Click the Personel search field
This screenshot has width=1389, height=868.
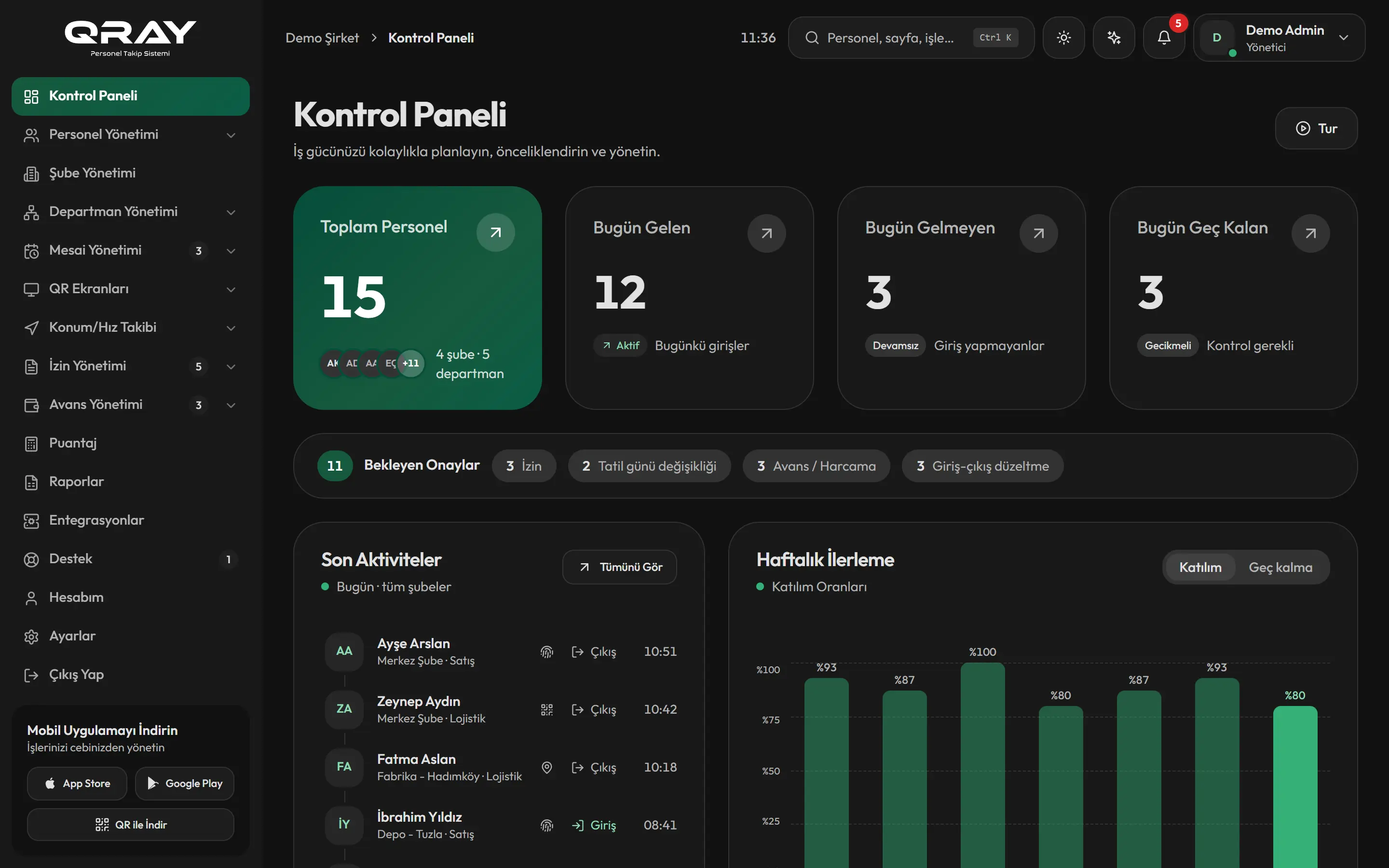[x=911, y=38]
